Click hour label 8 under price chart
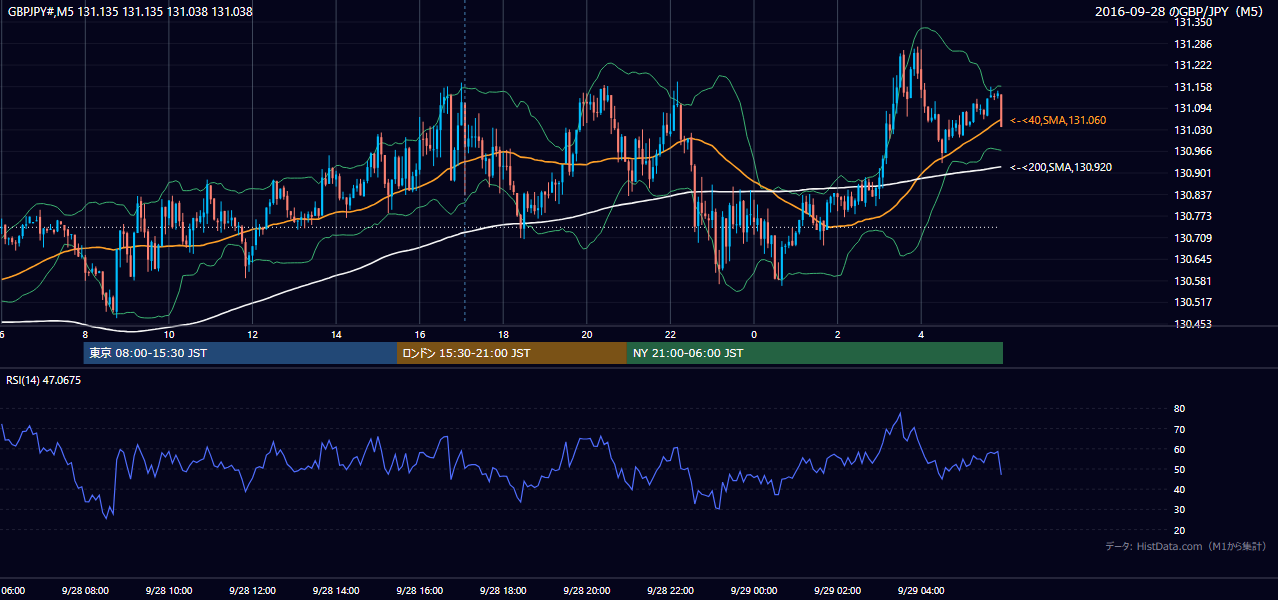The image size is (1278, 600). point(86,335)
